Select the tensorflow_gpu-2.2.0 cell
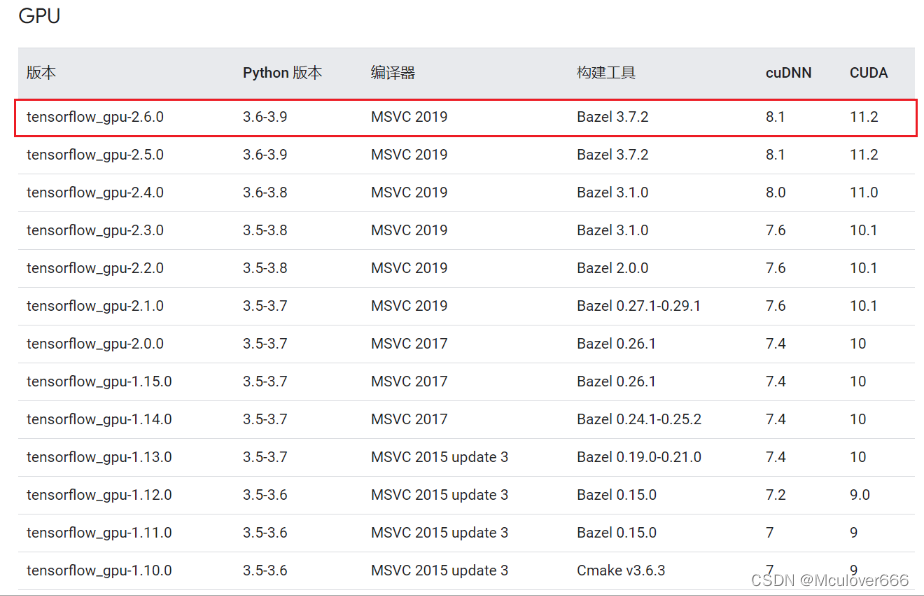The width and height of the screenshot is (924, 596). click(95, 268)
